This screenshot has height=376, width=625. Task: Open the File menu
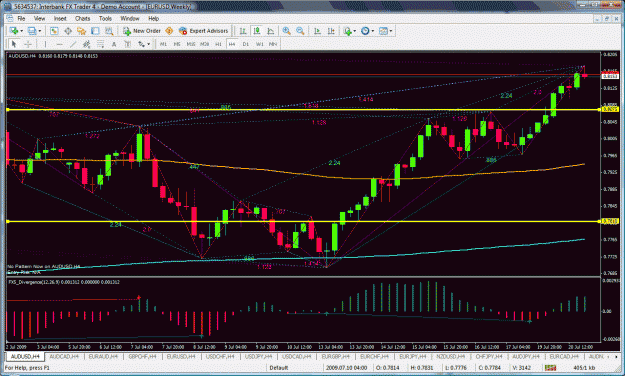[21, 19]
